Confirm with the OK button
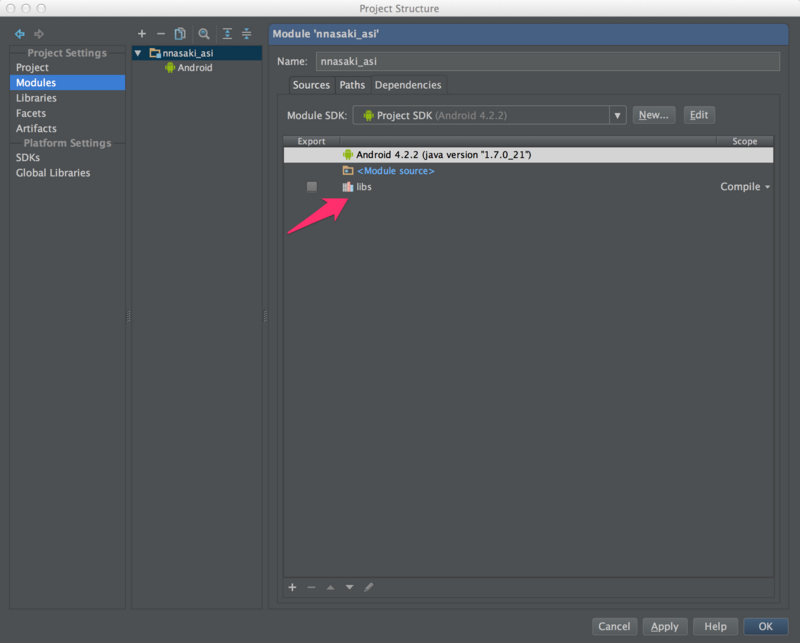 [x=766, y=627]
